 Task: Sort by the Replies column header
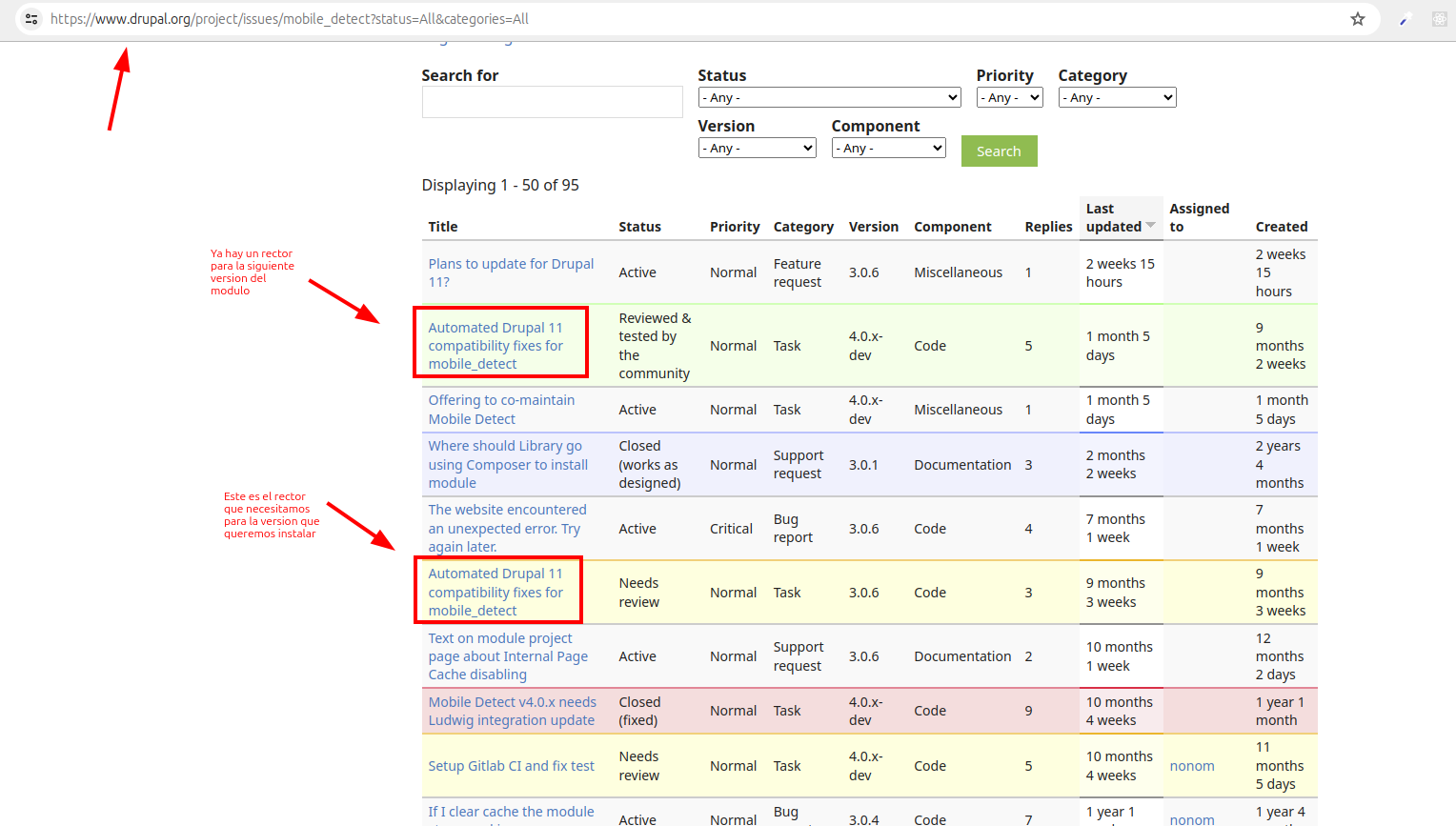1048,227
